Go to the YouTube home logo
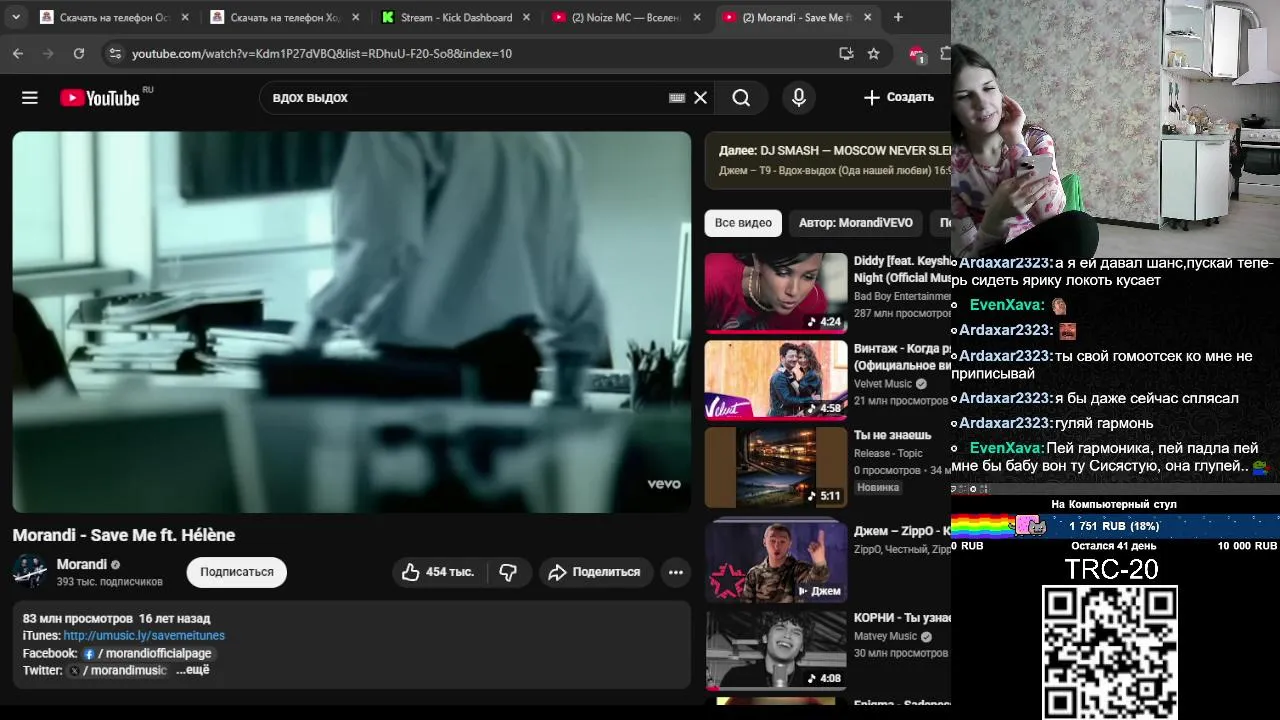Image resolution: width=1280 pixels, height=720 pixels. [100, 97]
